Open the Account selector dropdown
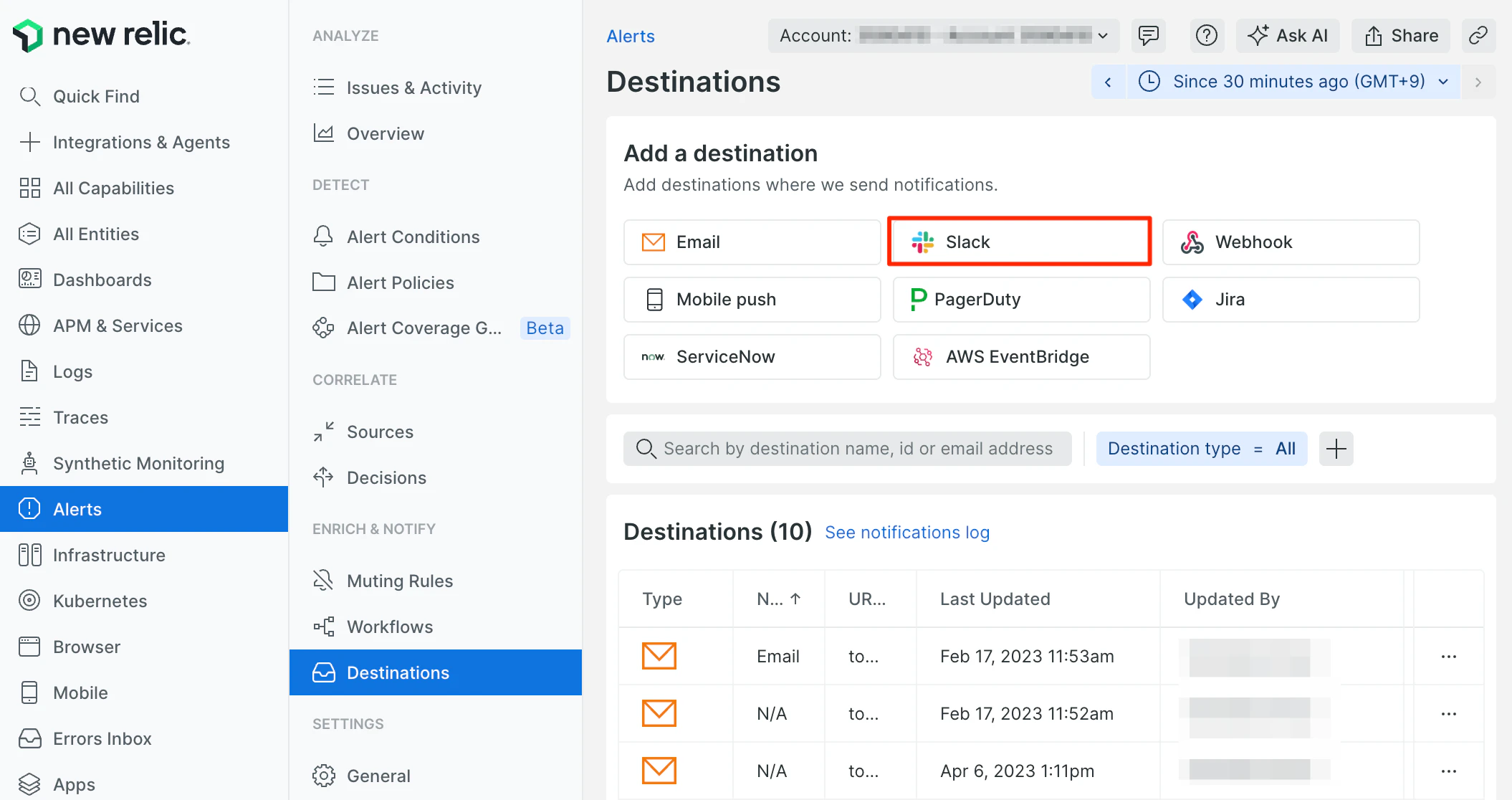Screen dimensions: 1512x800 point(944,36)
